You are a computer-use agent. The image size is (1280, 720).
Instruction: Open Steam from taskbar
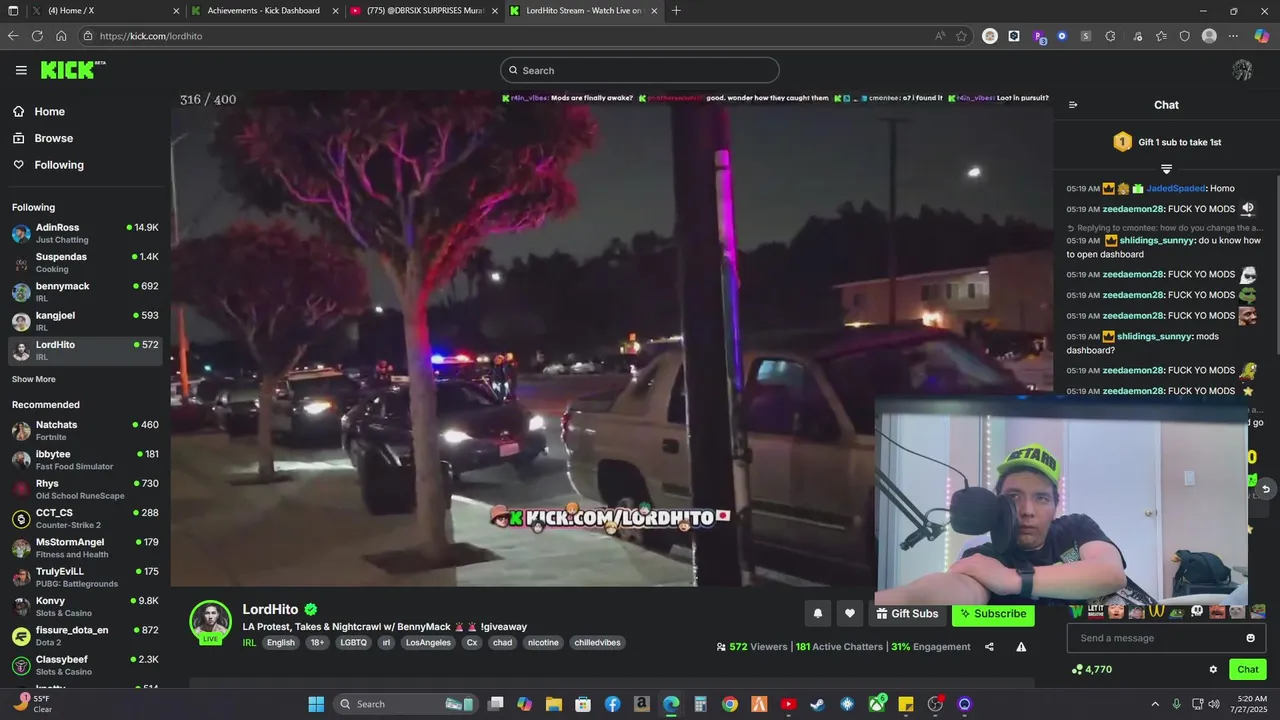(x=817, y=704)
